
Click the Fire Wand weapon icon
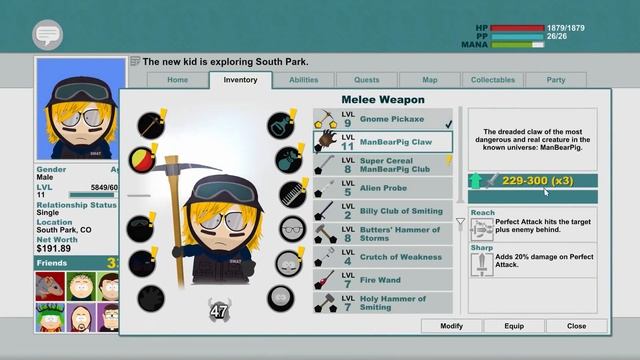tap(325, 280)
